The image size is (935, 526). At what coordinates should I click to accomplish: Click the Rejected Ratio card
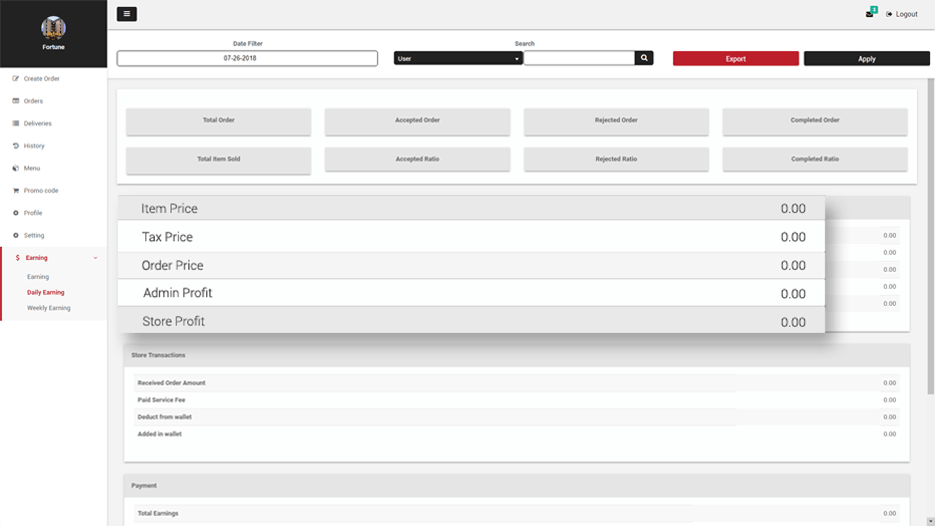[x=616, y=159]
